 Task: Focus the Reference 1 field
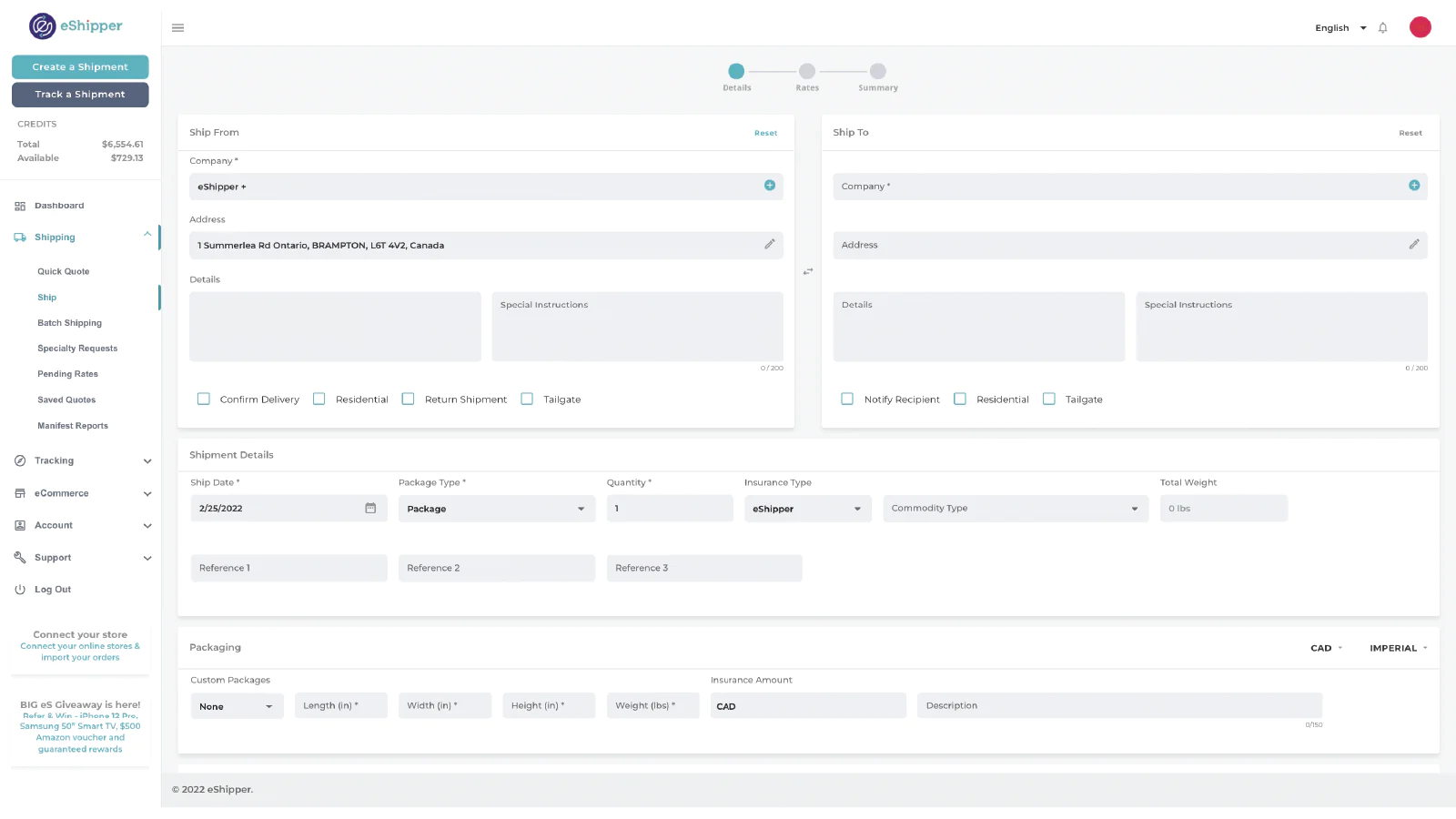(289, 568)
